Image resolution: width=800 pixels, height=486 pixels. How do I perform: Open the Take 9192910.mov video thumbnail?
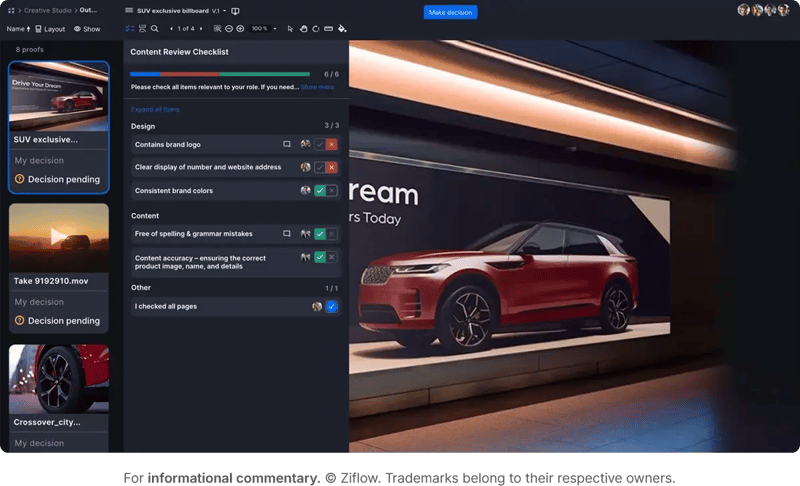coord(59,238)
